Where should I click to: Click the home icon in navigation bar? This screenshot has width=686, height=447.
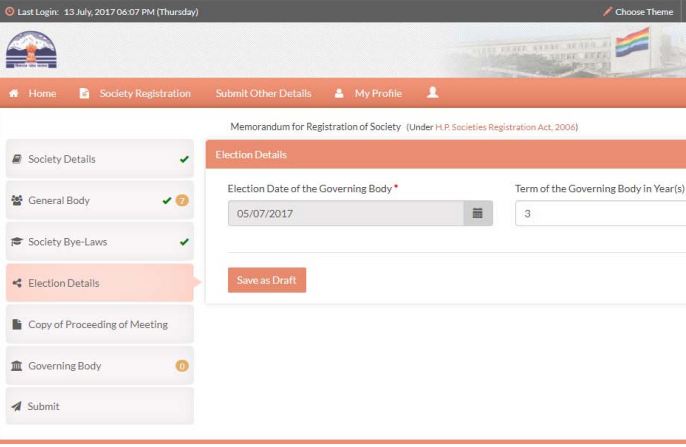pyautogui.click(x=14, y=93)
